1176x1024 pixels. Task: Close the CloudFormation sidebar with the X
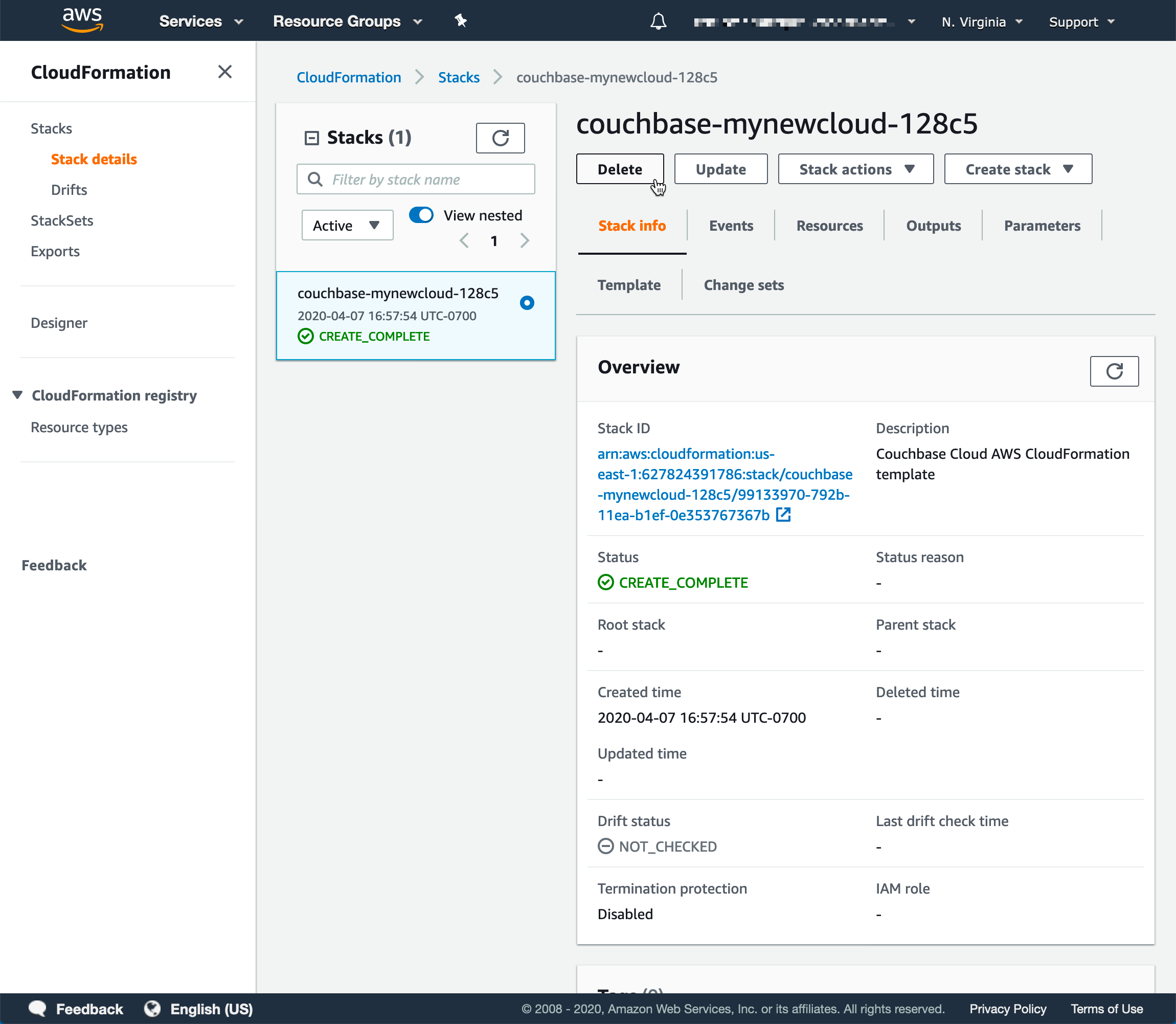coord(225,72)
